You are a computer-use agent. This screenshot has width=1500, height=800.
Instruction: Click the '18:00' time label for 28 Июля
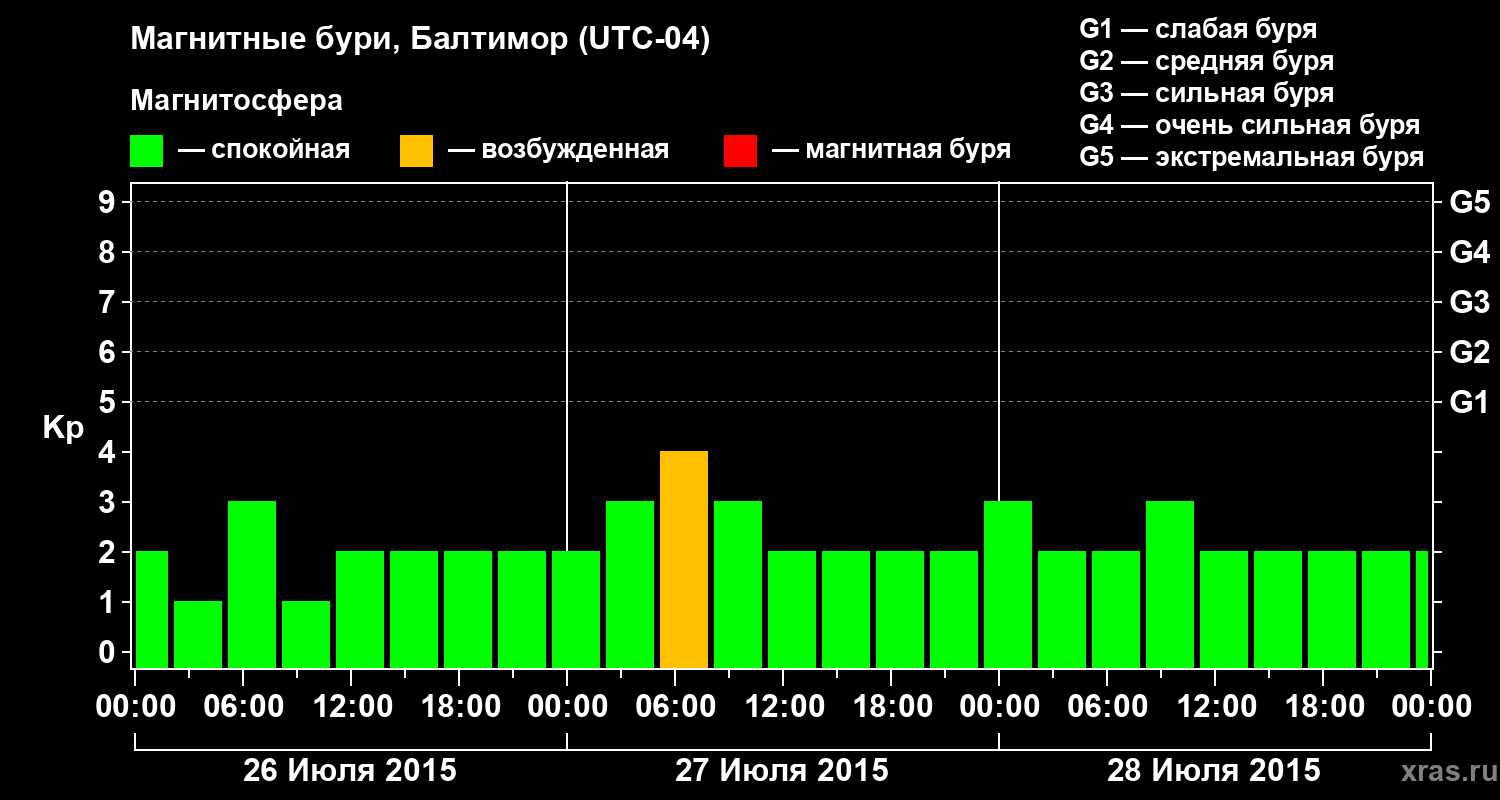pyautogui.click(x=1323, y=707)
